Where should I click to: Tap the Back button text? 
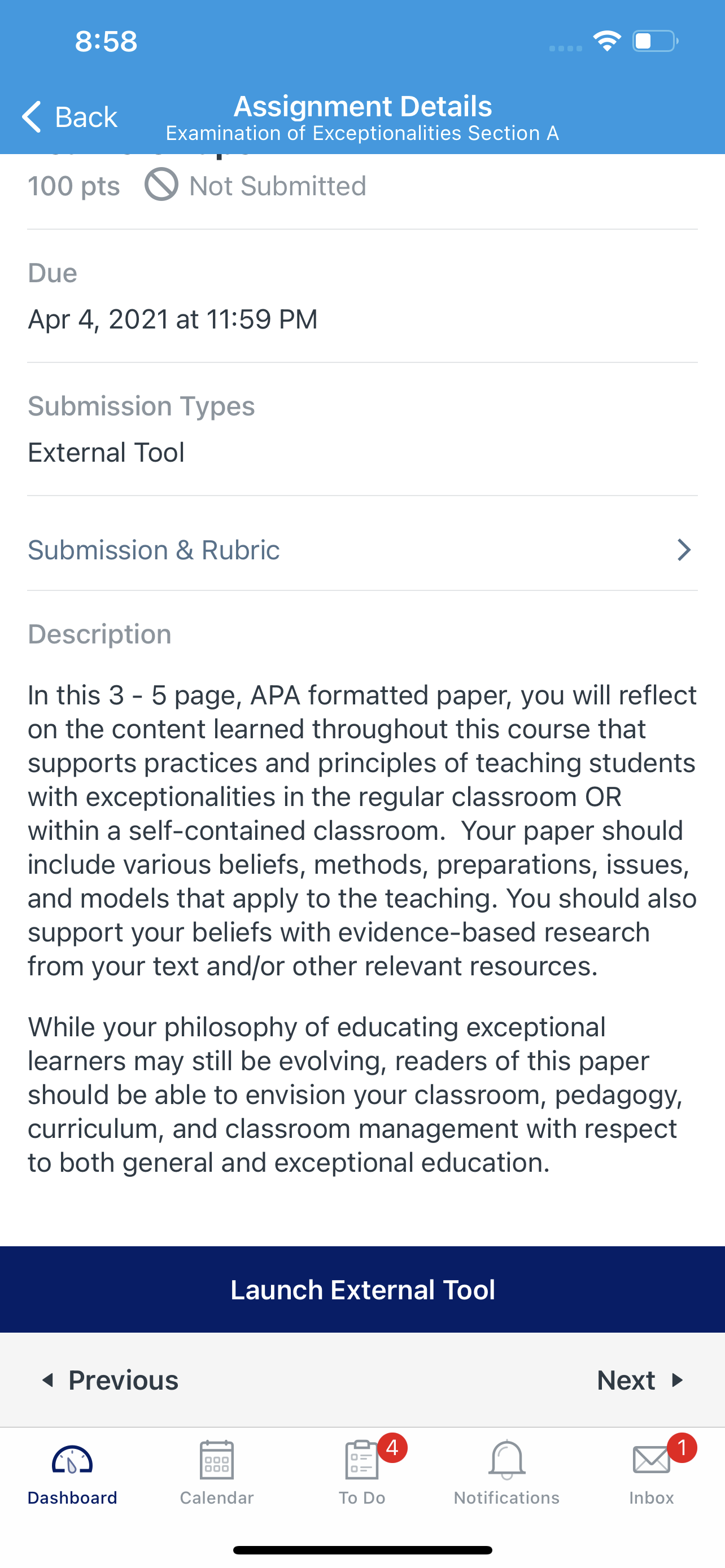click(x=86, y=117)
